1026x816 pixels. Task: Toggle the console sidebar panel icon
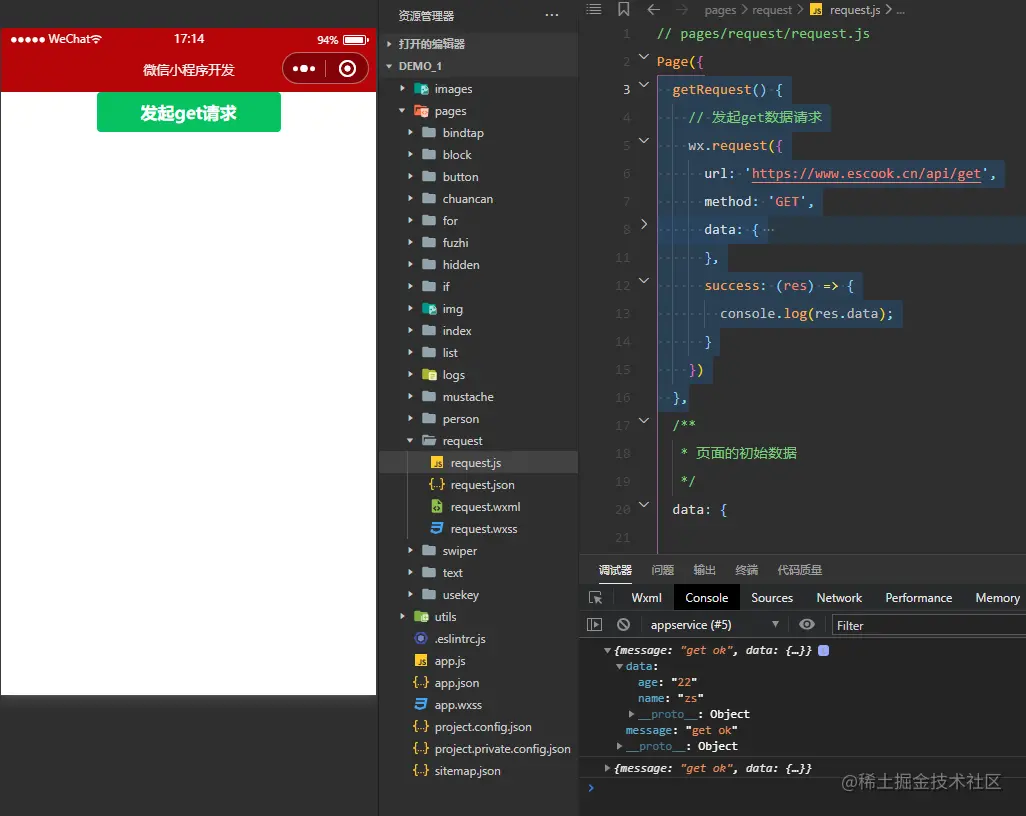coord(594,625)
